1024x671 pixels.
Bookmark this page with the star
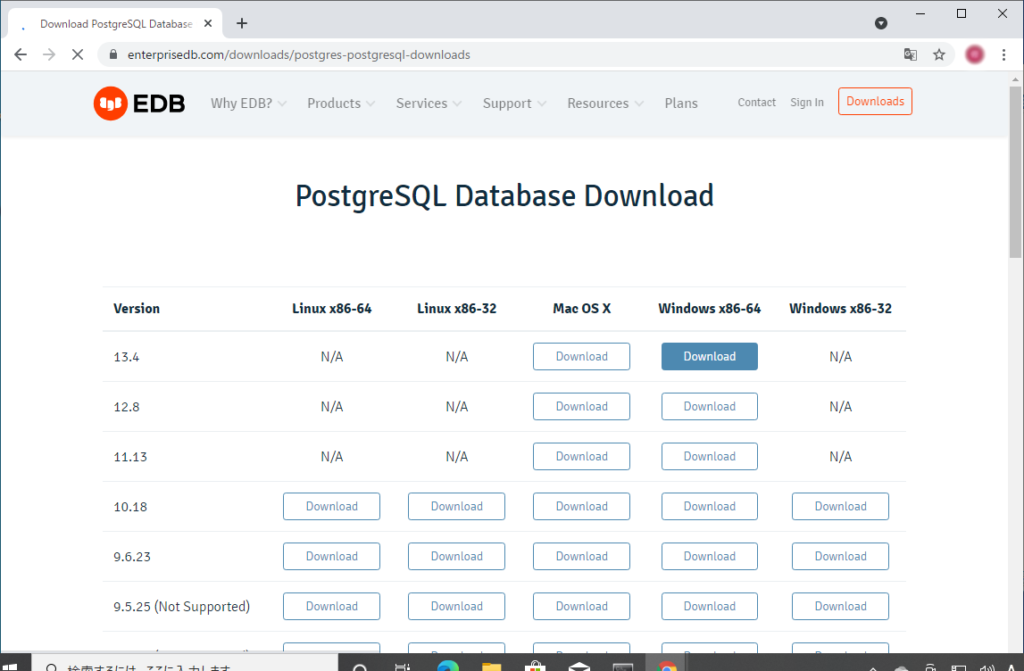pos(939,55)
